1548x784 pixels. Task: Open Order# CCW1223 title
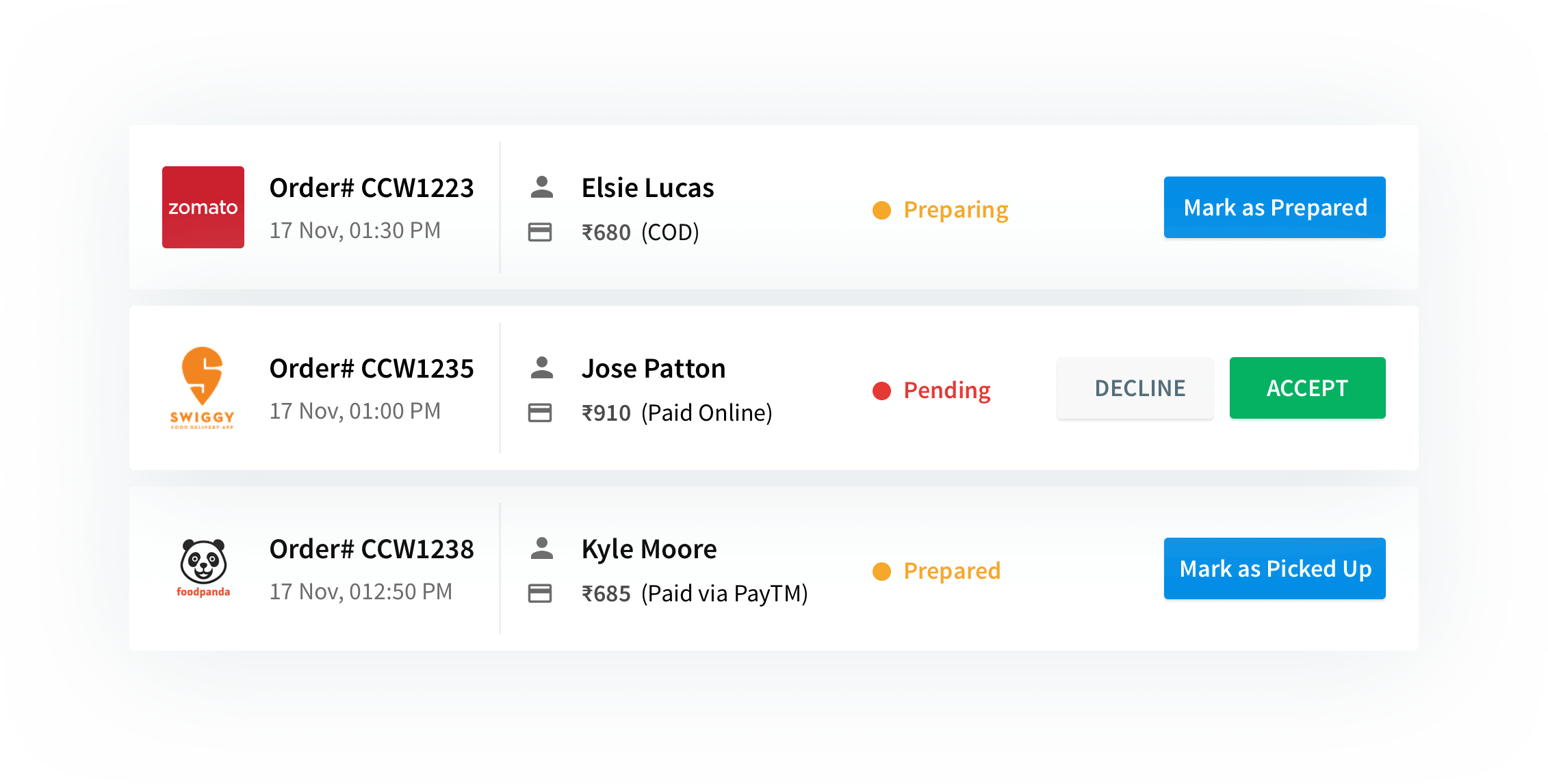(x=372, y=187)
